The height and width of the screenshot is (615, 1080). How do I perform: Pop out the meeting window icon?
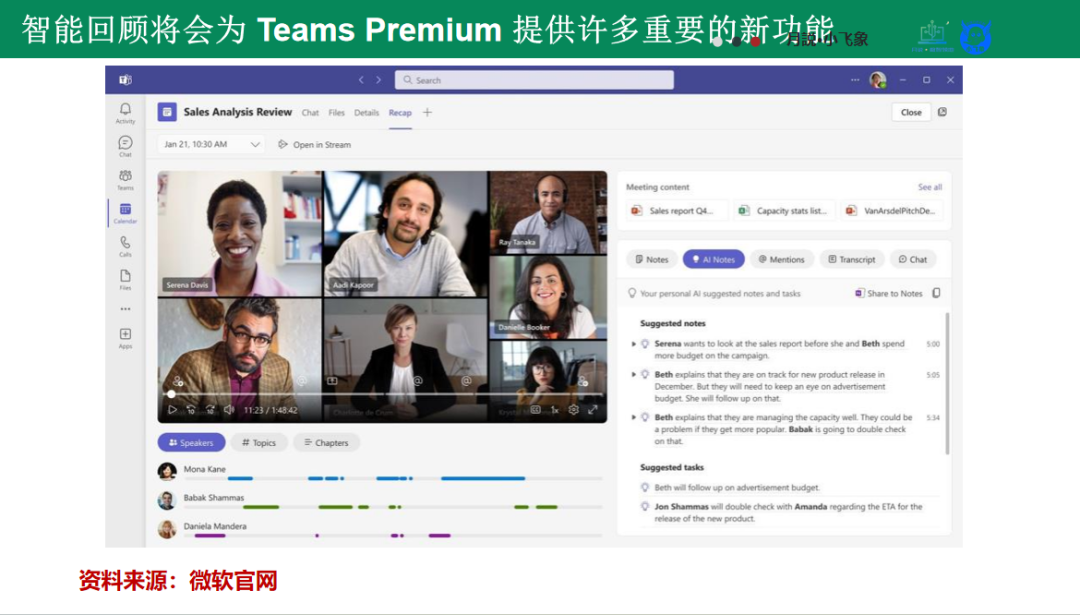pos(942,112)
